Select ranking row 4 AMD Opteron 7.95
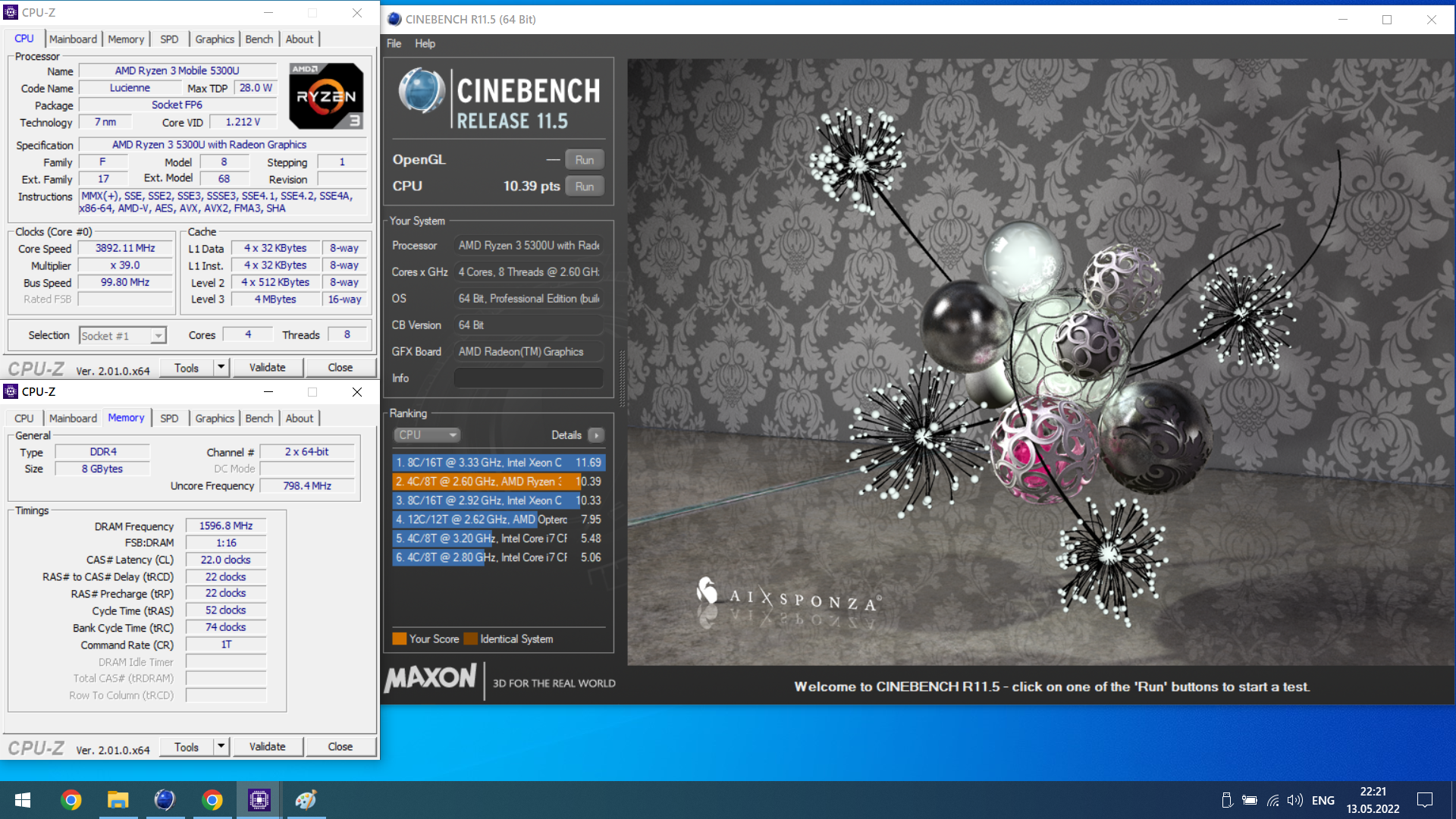This screenshot has width=1456, height=819. 499,519
